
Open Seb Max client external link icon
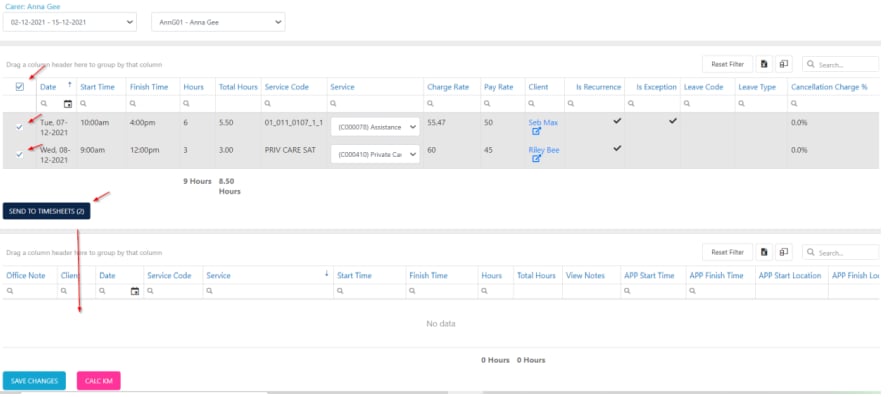point(536,131)
